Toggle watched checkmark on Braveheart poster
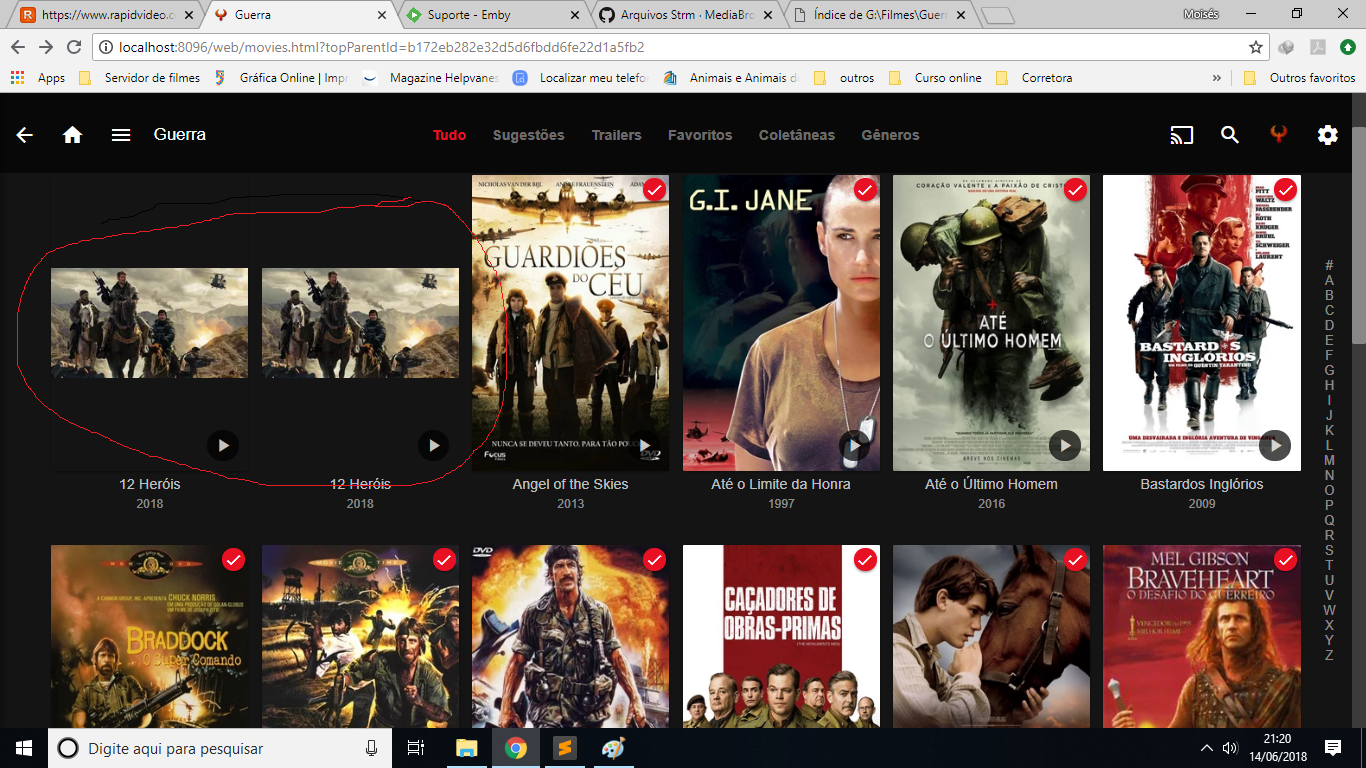Viewport: 1366px width, 768px height. coord(1286,560)
